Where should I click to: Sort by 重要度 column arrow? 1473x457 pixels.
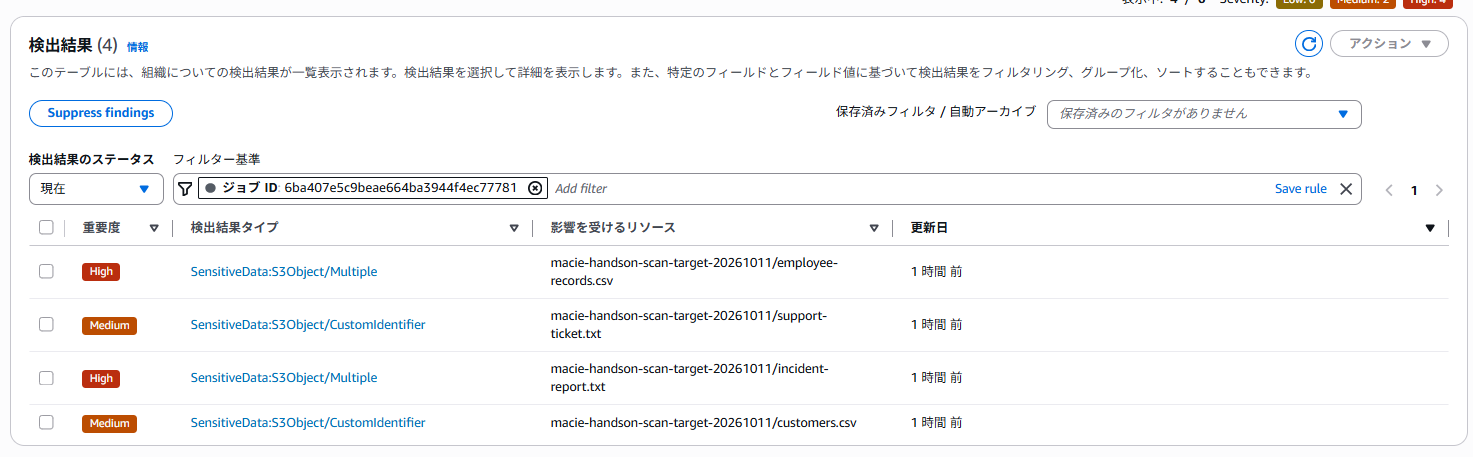click(154, 228)
